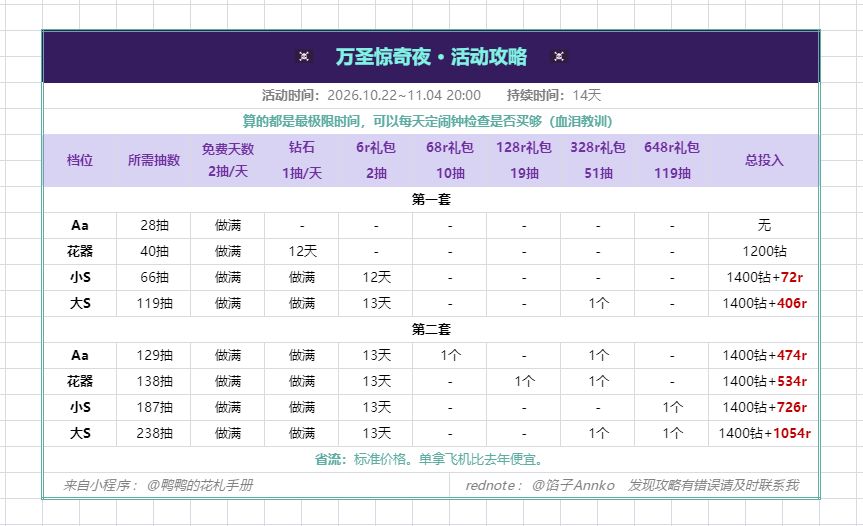The image size is (863, 526).
Task: Click the 129抽 cell
Action: [154, 355]
